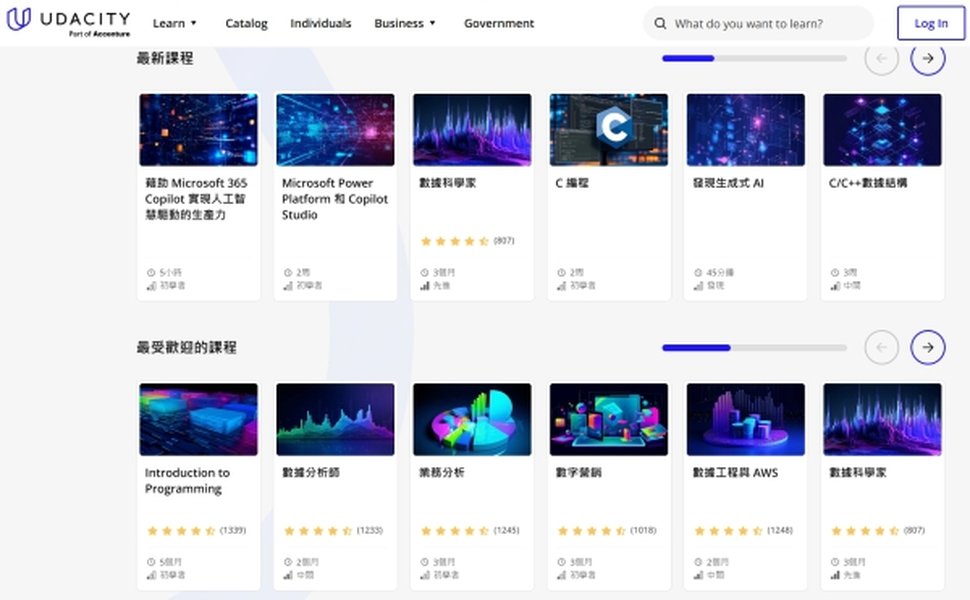
Task: Open Microsoft Power Platform 和 Copilot Studio title
Action: tap(335, 199)
